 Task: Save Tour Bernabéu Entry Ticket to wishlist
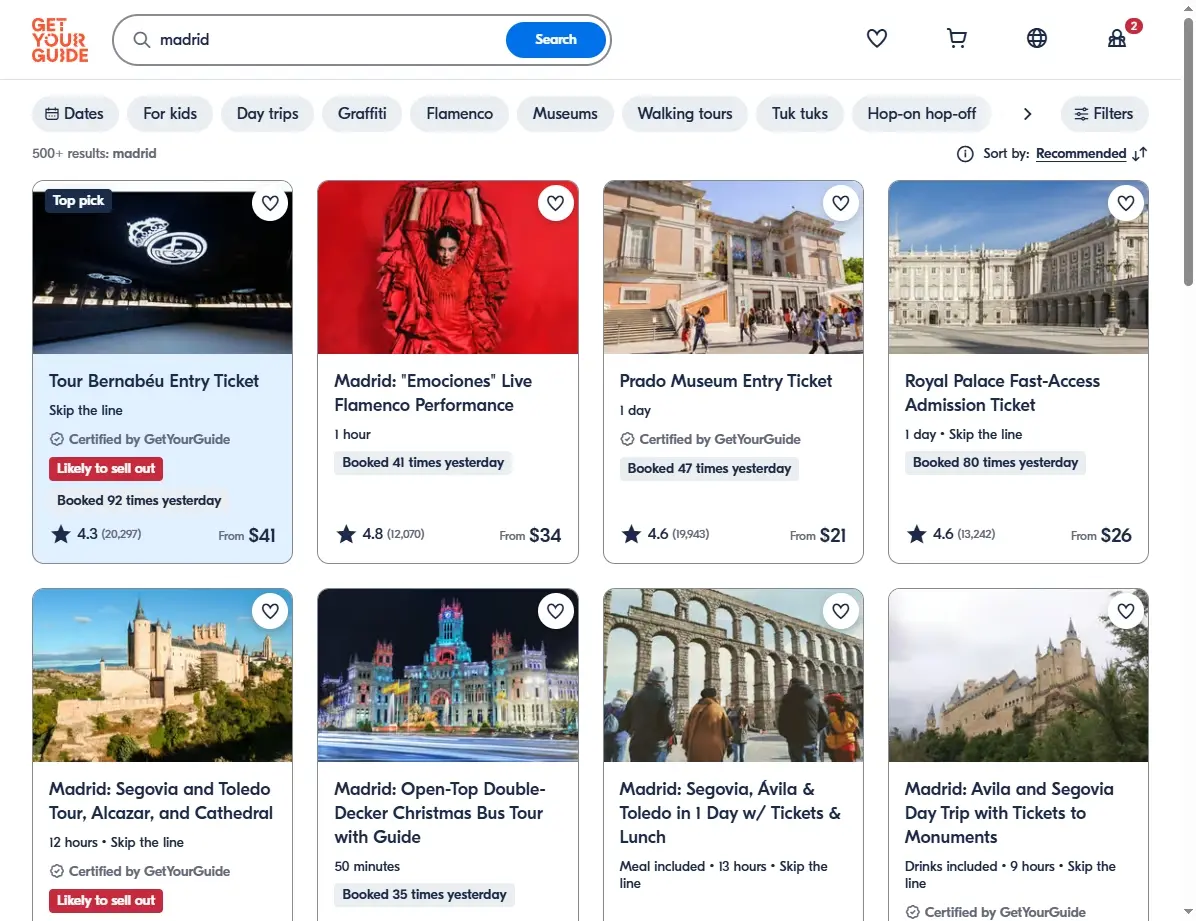pyautogui.click(x=270, y=203)
